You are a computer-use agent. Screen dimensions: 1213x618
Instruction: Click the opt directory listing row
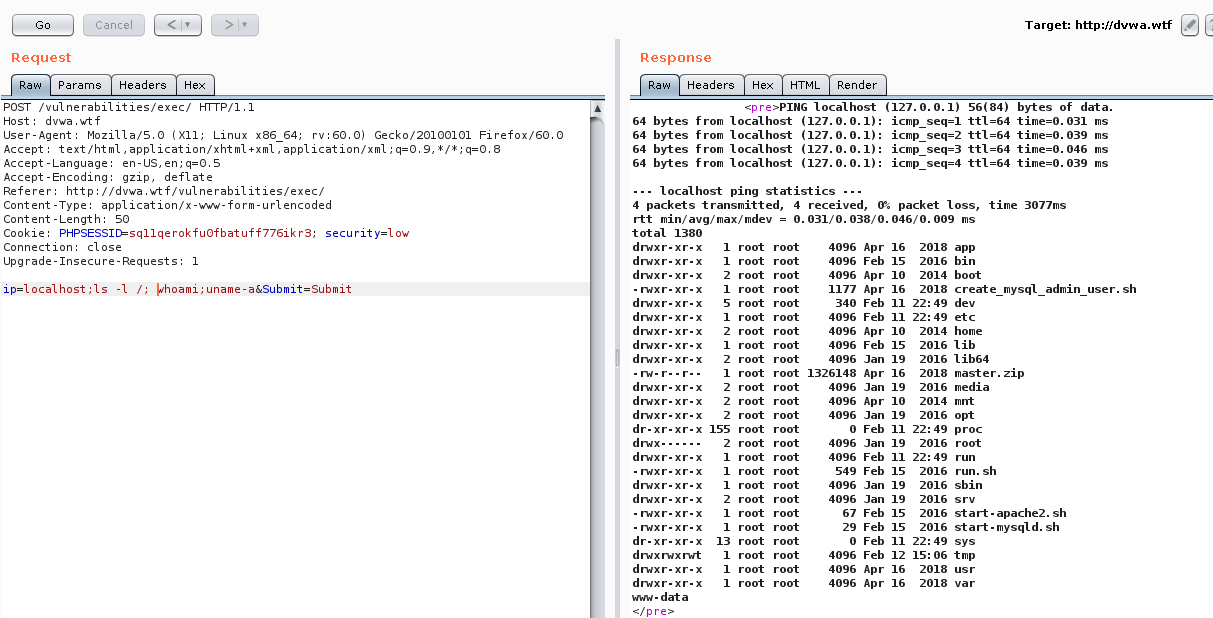pos(804,415)
